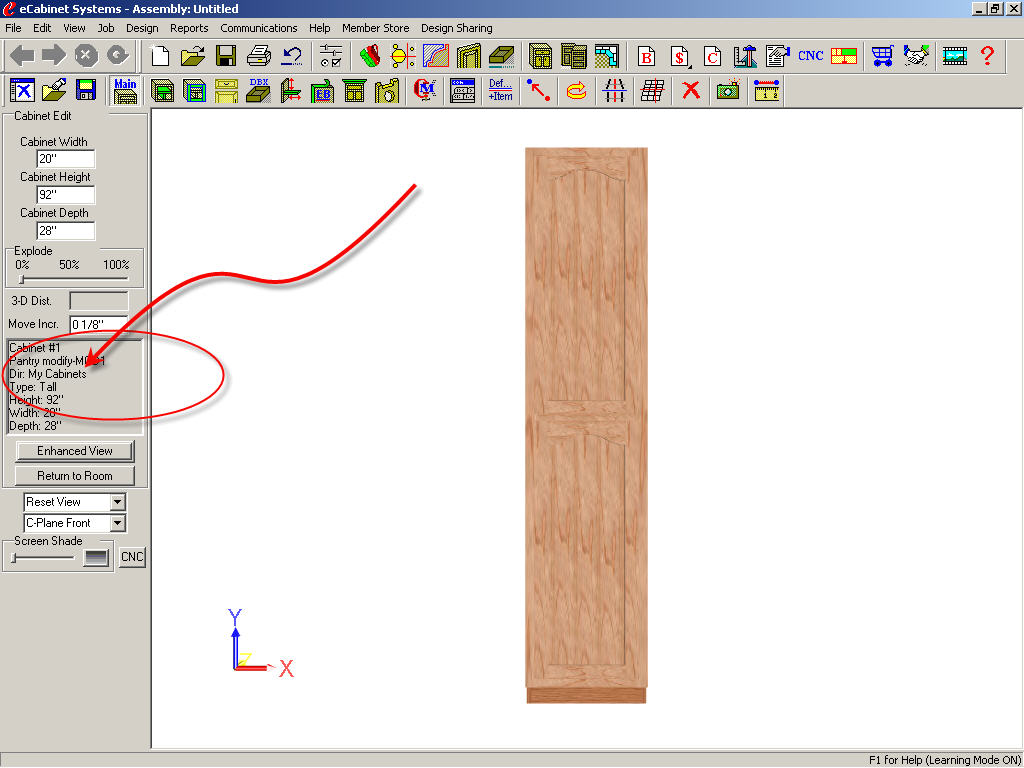Click the carpenter square and hammer icon

(744, 56)
